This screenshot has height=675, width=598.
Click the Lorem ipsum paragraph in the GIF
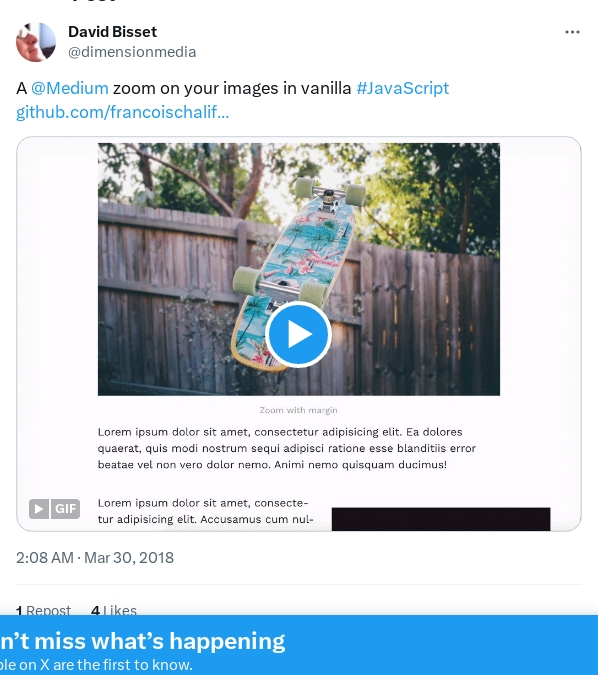tap(287, 448)
